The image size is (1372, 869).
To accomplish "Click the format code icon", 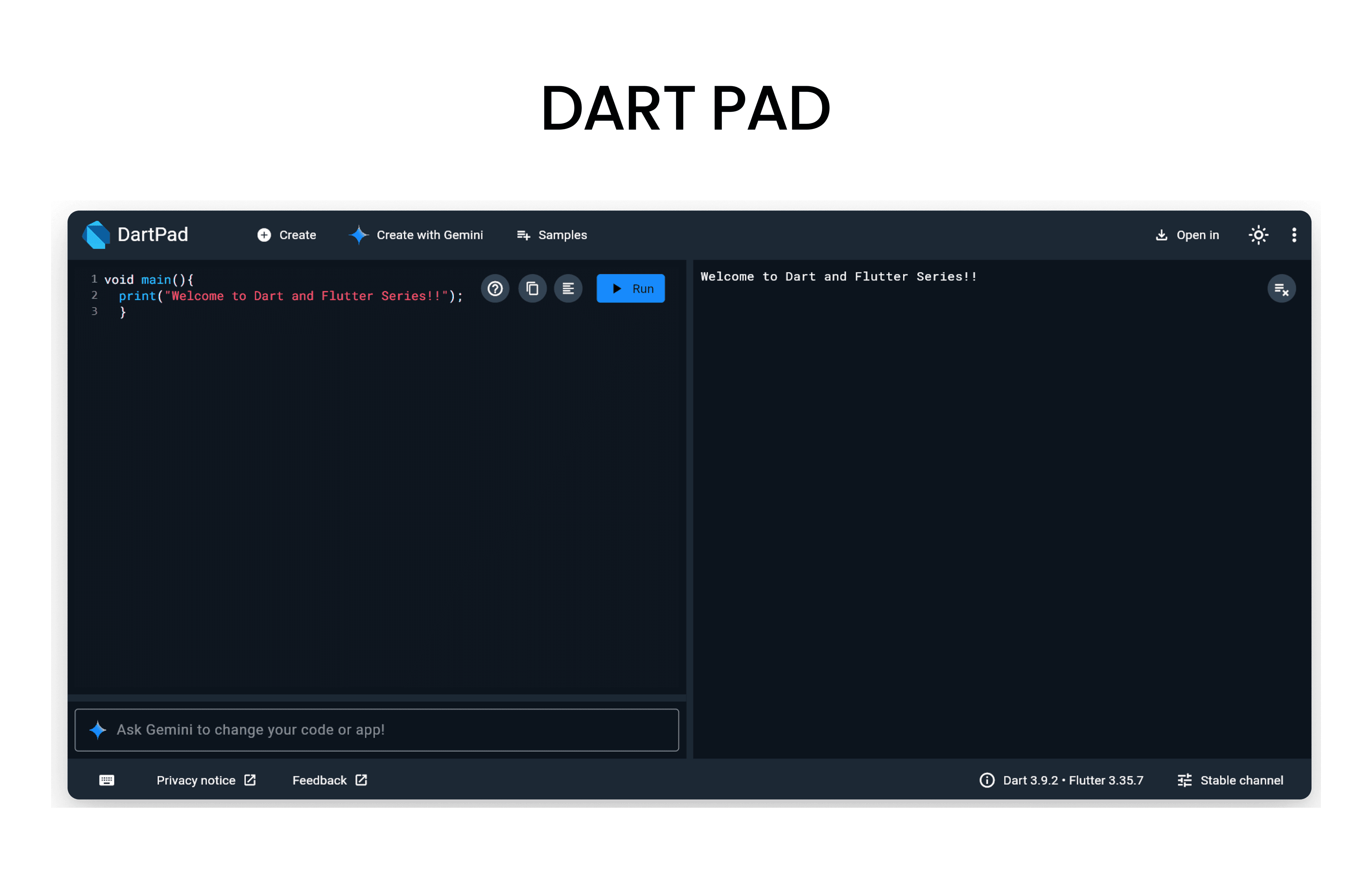I will [567, 288].
